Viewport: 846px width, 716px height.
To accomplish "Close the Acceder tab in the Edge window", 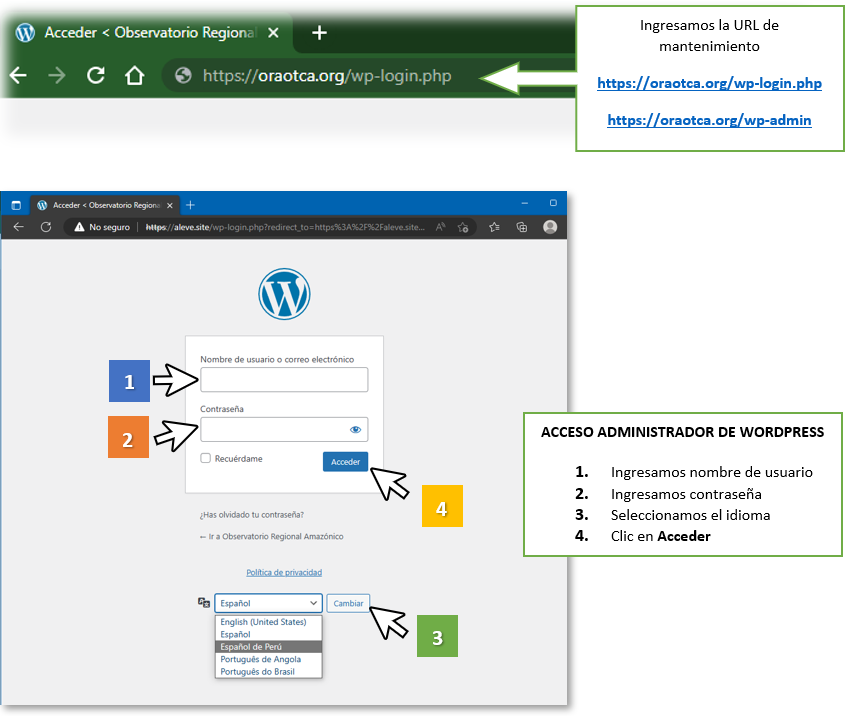I will 170,205.
